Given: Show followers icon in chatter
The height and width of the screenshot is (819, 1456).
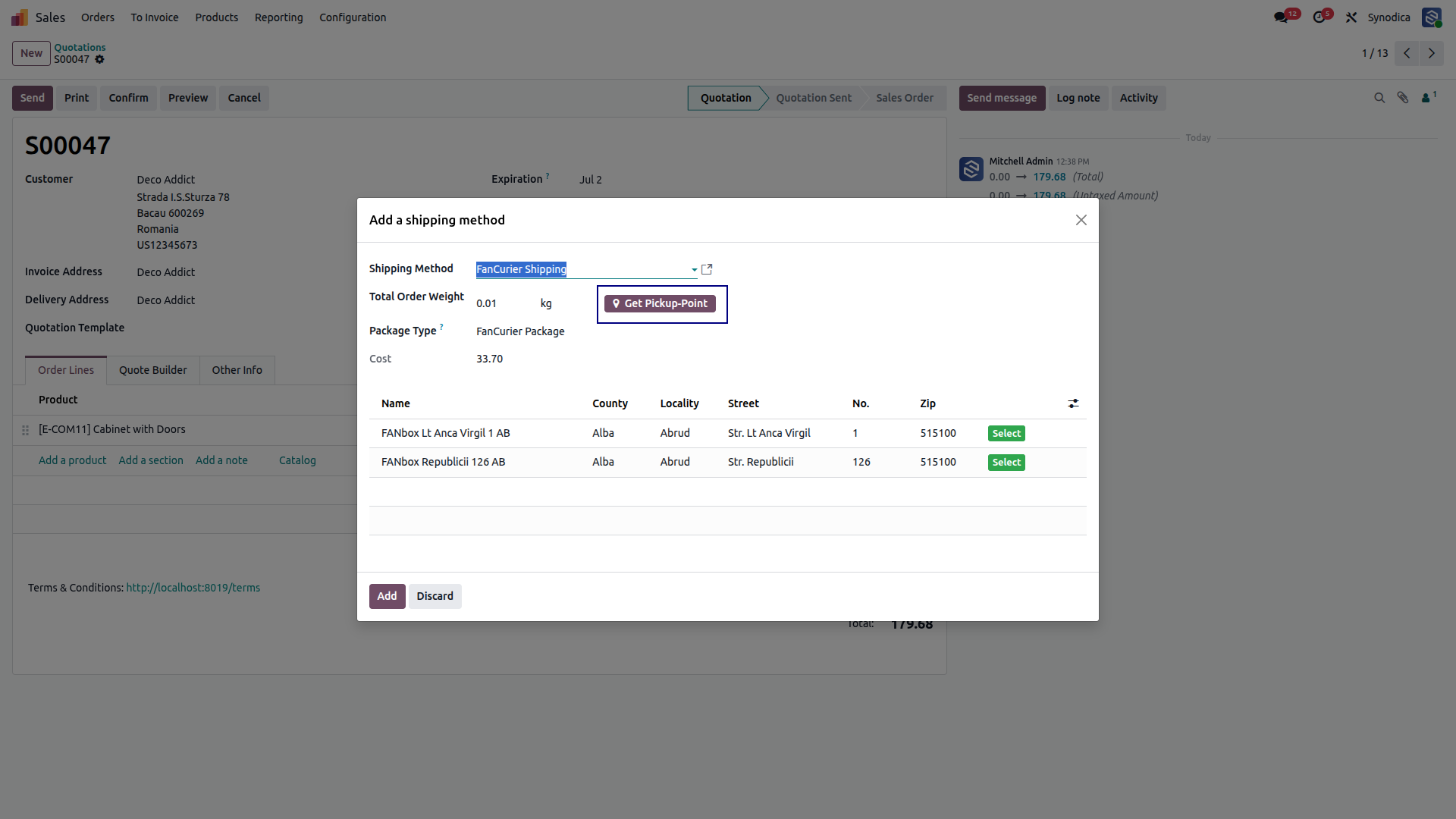Looking at the screenshot, I should [1428, 97].
